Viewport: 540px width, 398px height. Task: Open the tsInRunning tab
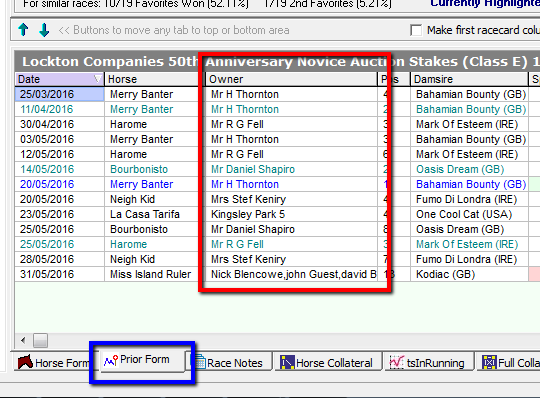(429, 363)
